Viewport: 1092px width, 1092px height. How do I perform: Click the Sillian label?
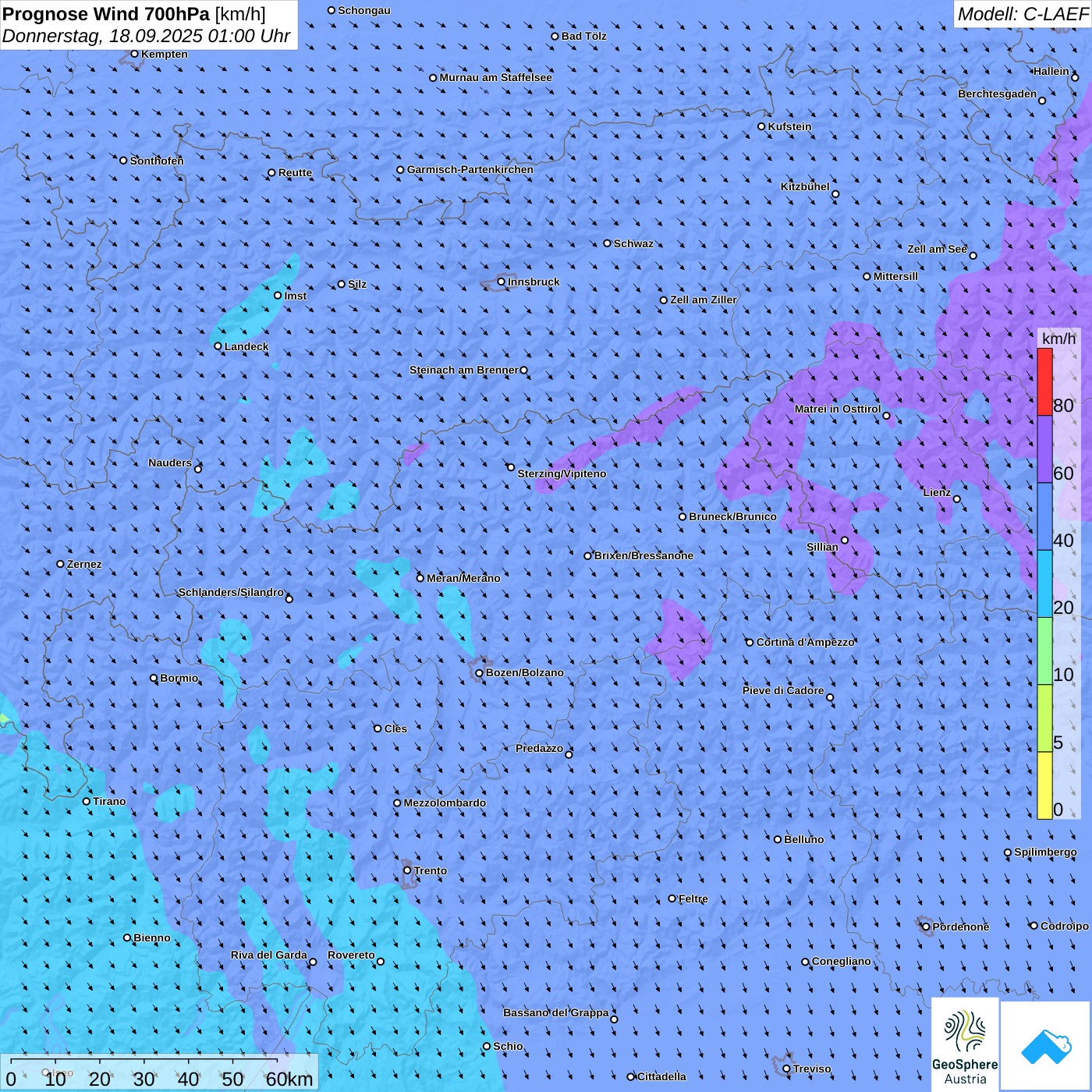[822, 547]
